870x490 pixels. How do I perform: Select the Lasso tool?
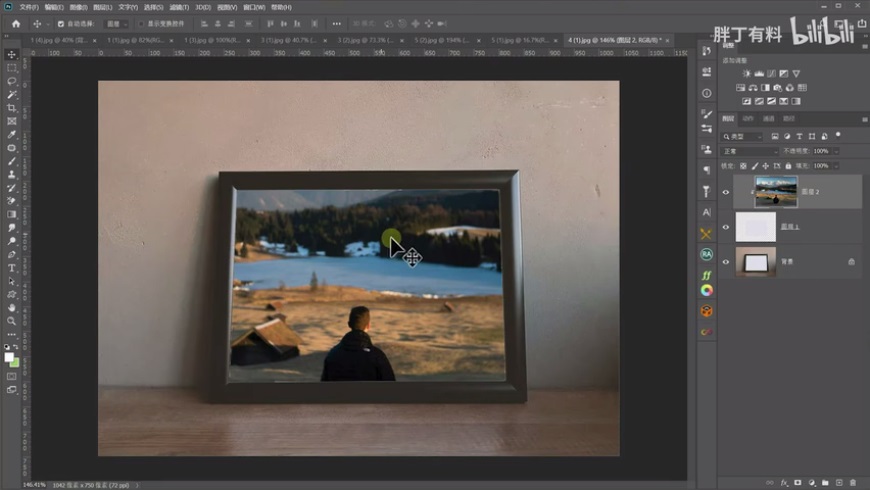click(x=11, y=81)
